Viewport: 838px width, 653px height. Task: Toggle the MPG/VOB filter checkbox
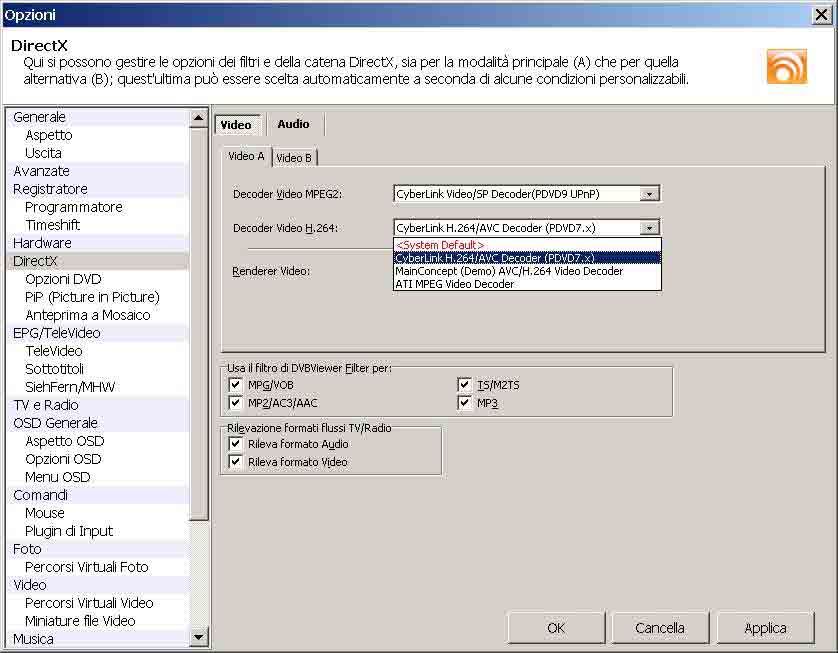pyautogui.click(x=236, y=385)
